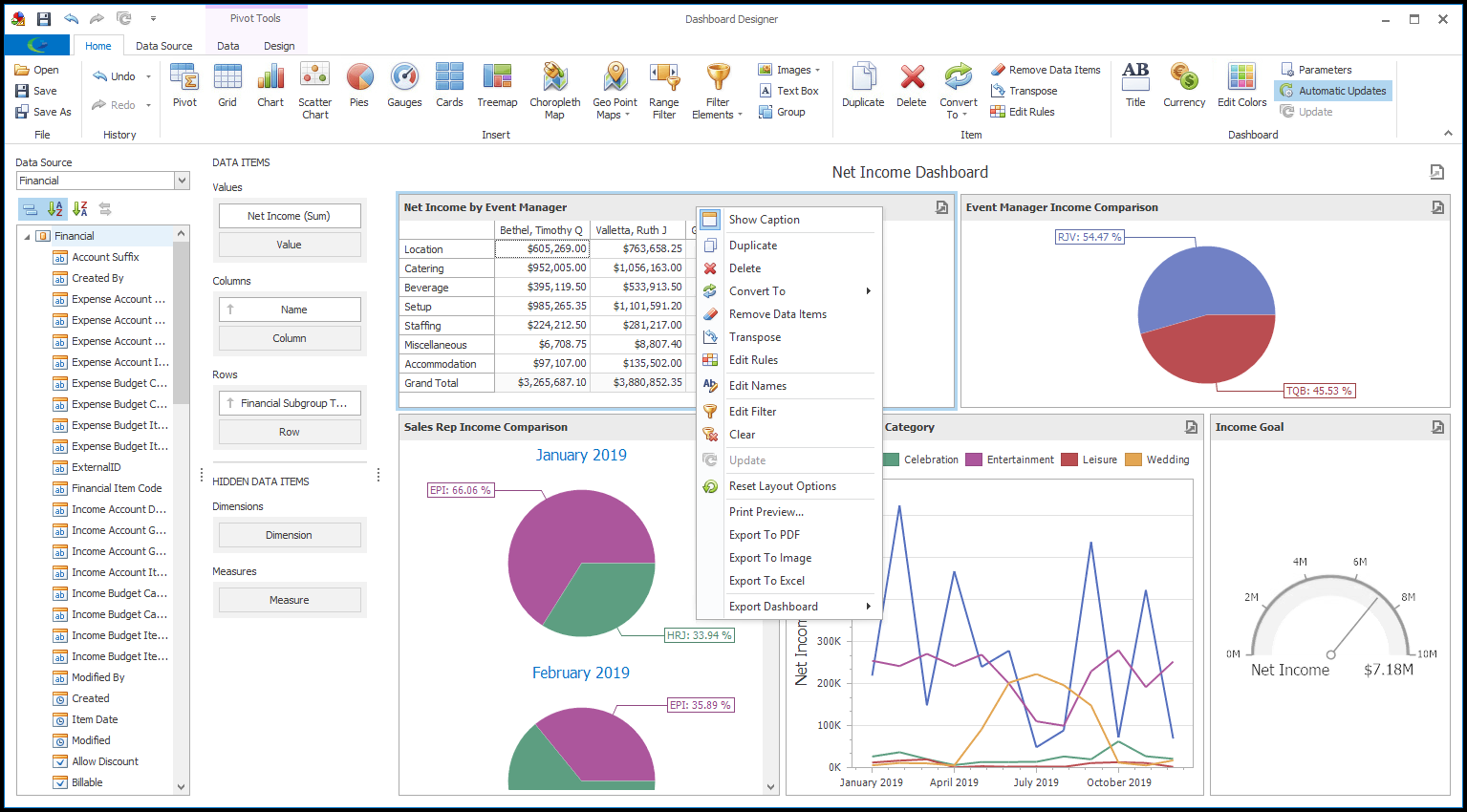Insert a Text Box item
The width and height of the screenshot is (1467, 812).
(x=788, y=91)
